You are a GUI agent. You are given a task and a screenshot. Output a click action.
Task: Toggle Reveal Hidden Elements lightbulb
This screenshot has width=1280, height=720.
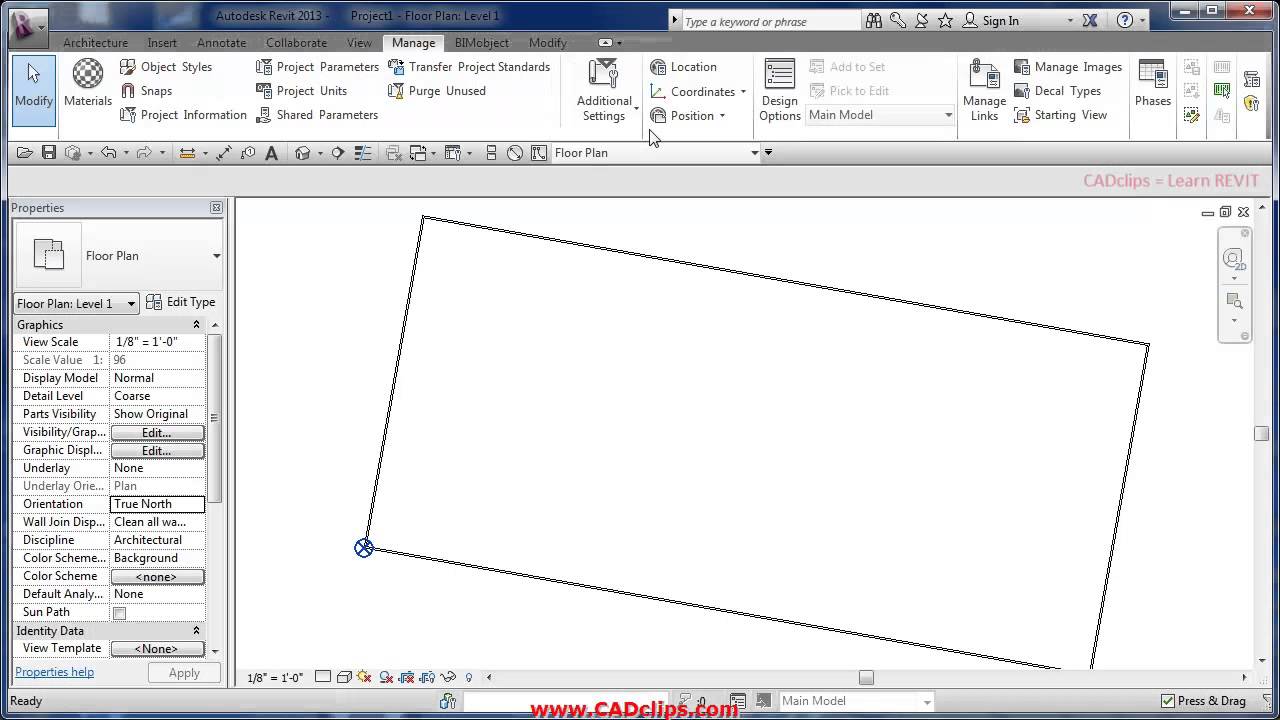(469, 677)
